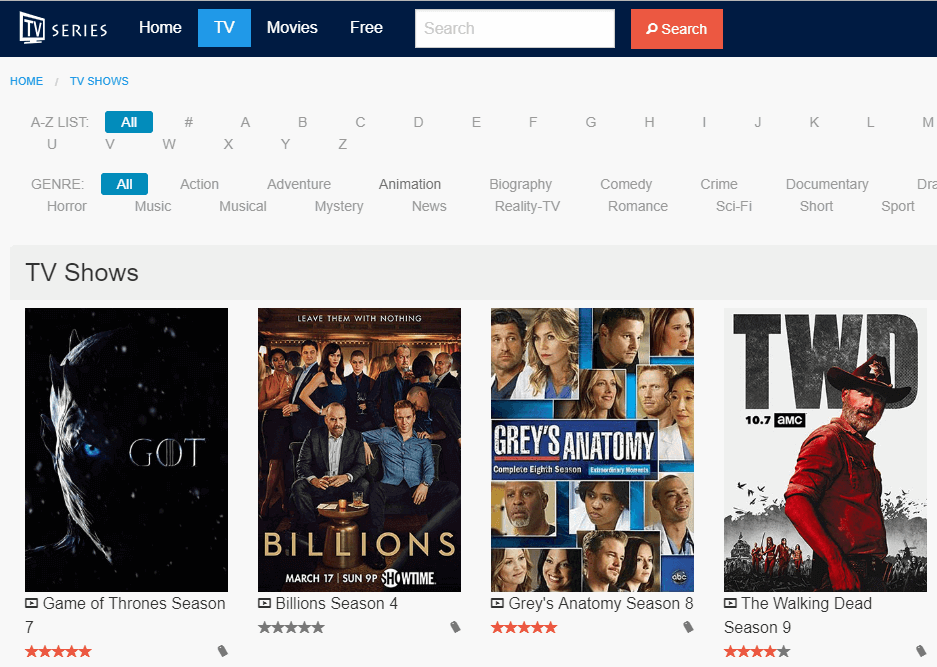This screenshot has height=667, width=937.
Task: Click the play icon beside Grey's Anatomy Season 8
Action: [x=497, y=604]
